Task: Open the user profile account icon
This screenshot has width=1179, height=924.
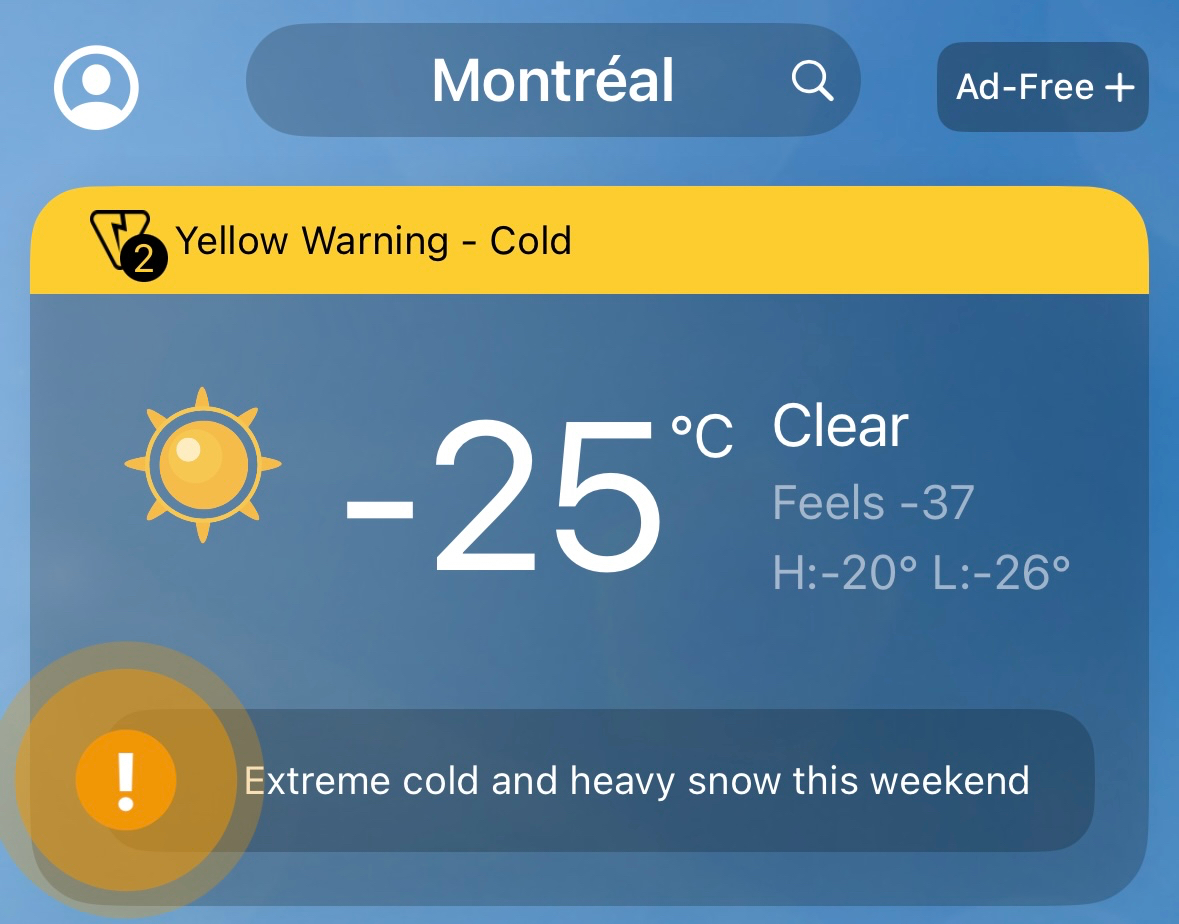Action: click(96, 86)
